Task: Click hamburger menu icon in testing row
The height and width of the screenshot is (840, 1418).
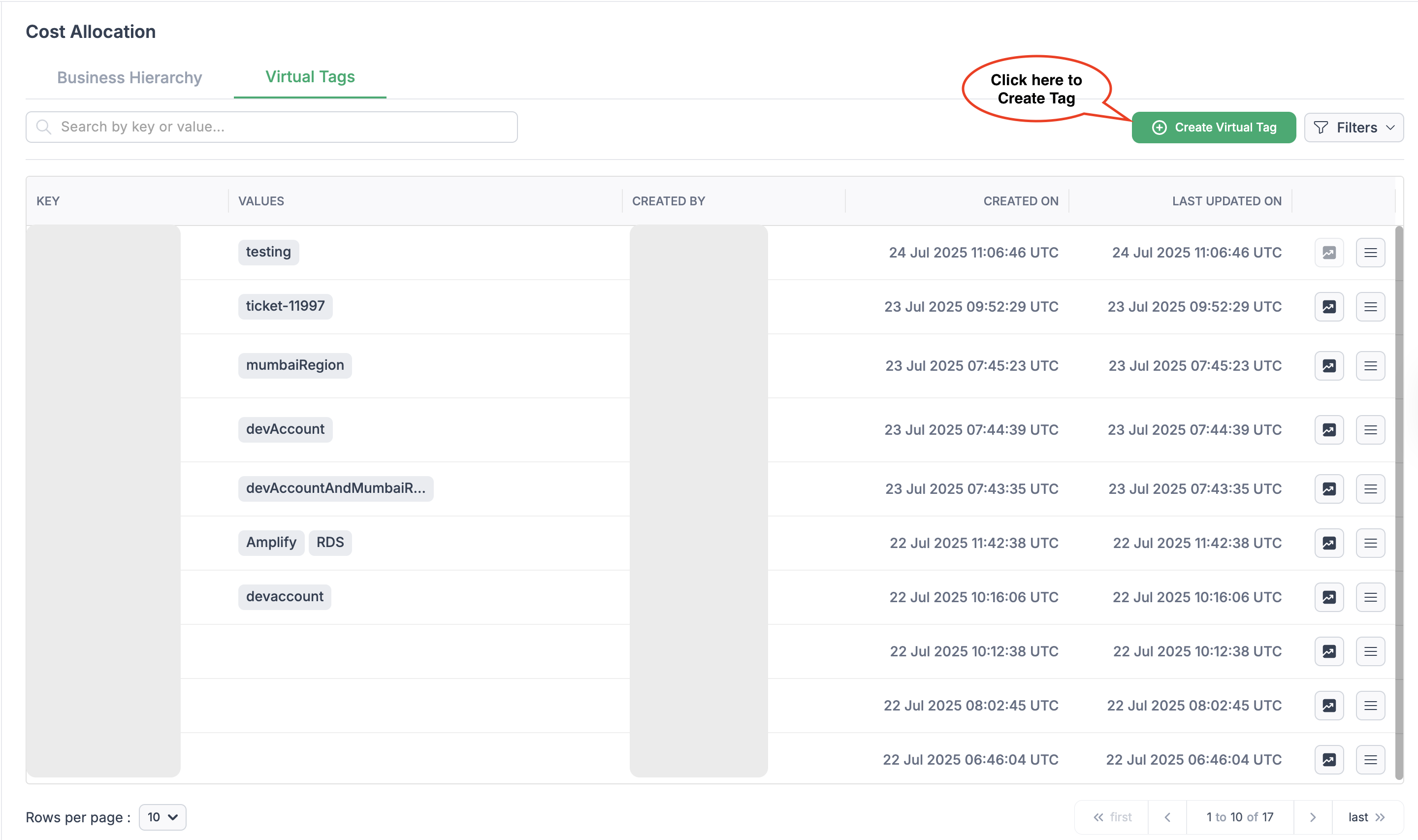Action: click(1370, 253)
